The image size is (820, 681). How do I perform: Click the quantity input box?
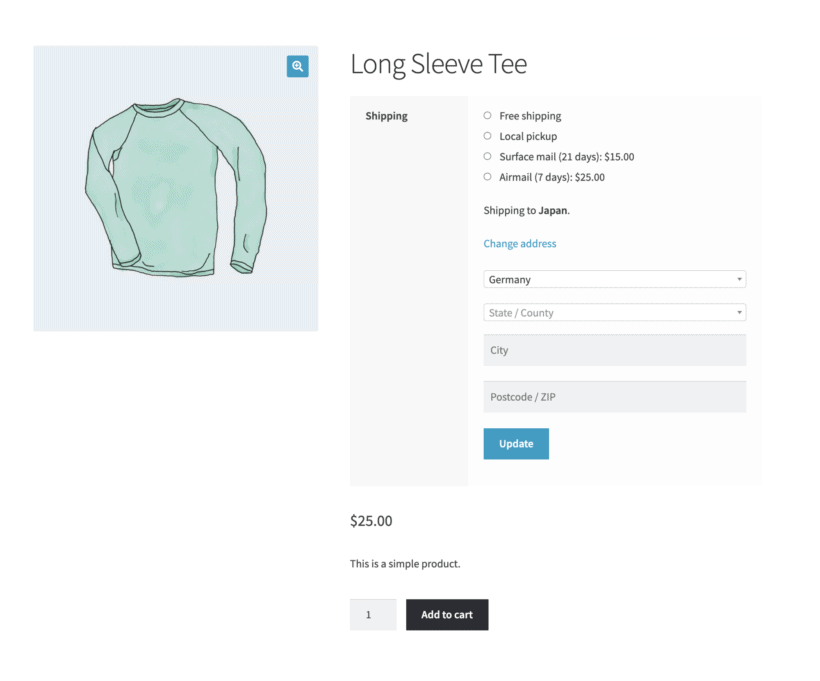click(x=372, y=614)
